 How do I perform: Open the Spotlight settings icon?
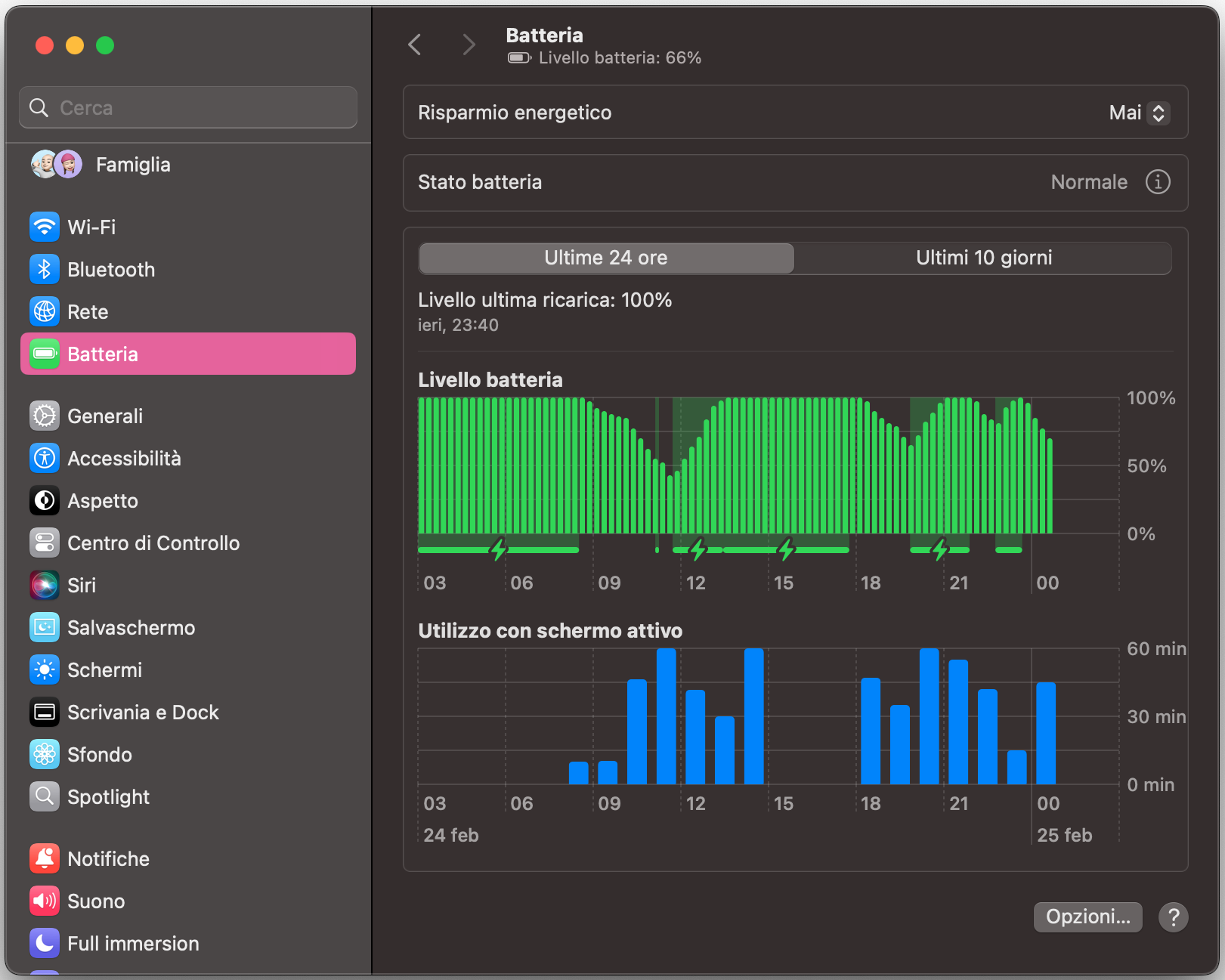click(x=45, y=796)
